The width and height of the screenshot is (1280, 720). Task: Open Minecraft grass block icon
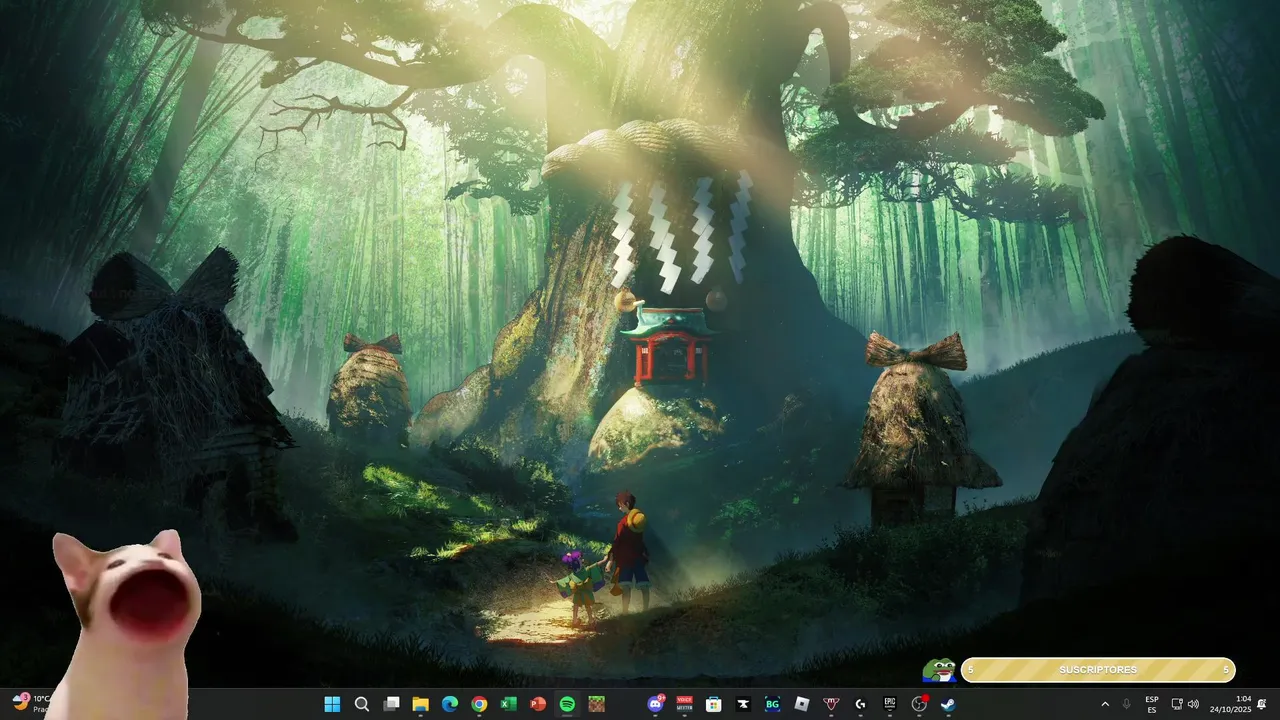tap(596, 704)
